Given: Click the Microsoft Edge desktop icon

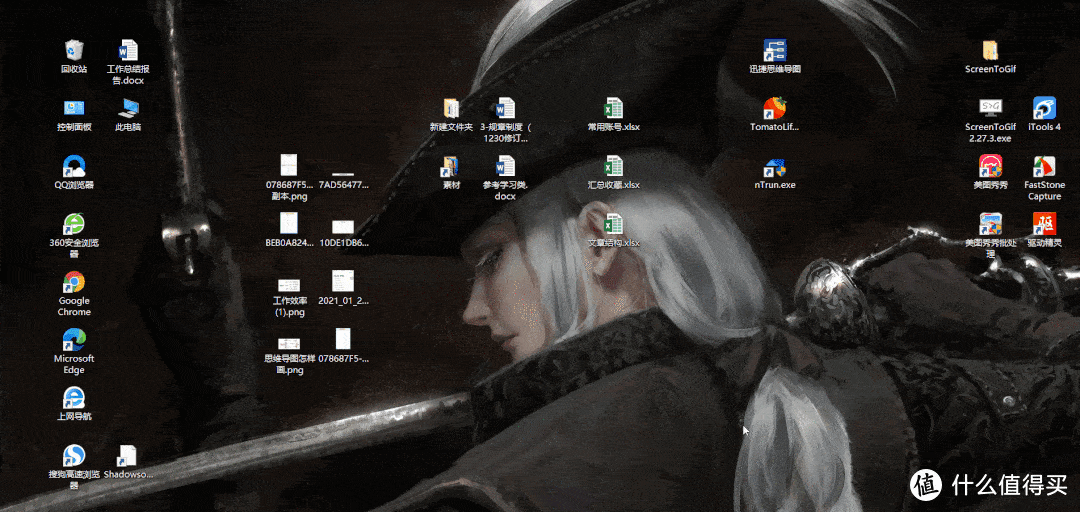Looking at the screenshot, I should (x=74, y=340).
